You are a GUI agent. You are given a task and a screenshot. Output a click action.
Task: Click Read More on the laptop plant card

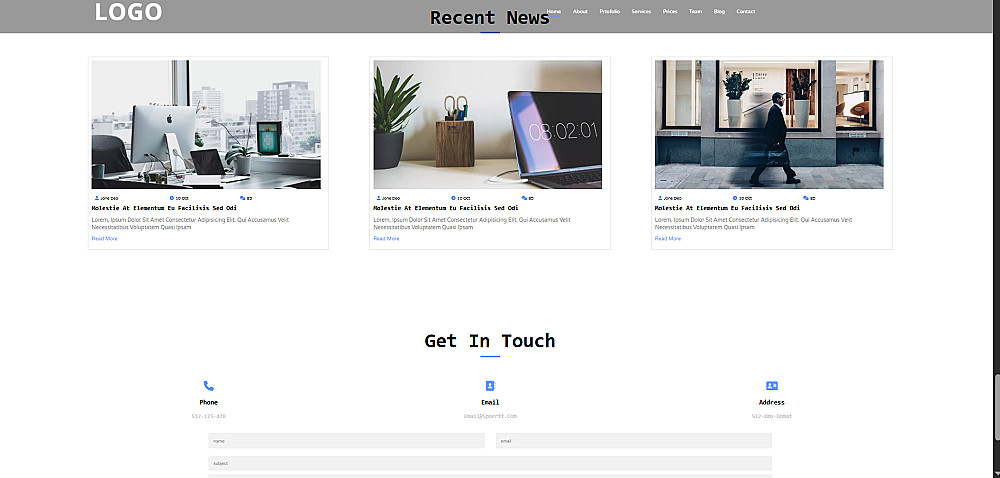pos(386,238)
